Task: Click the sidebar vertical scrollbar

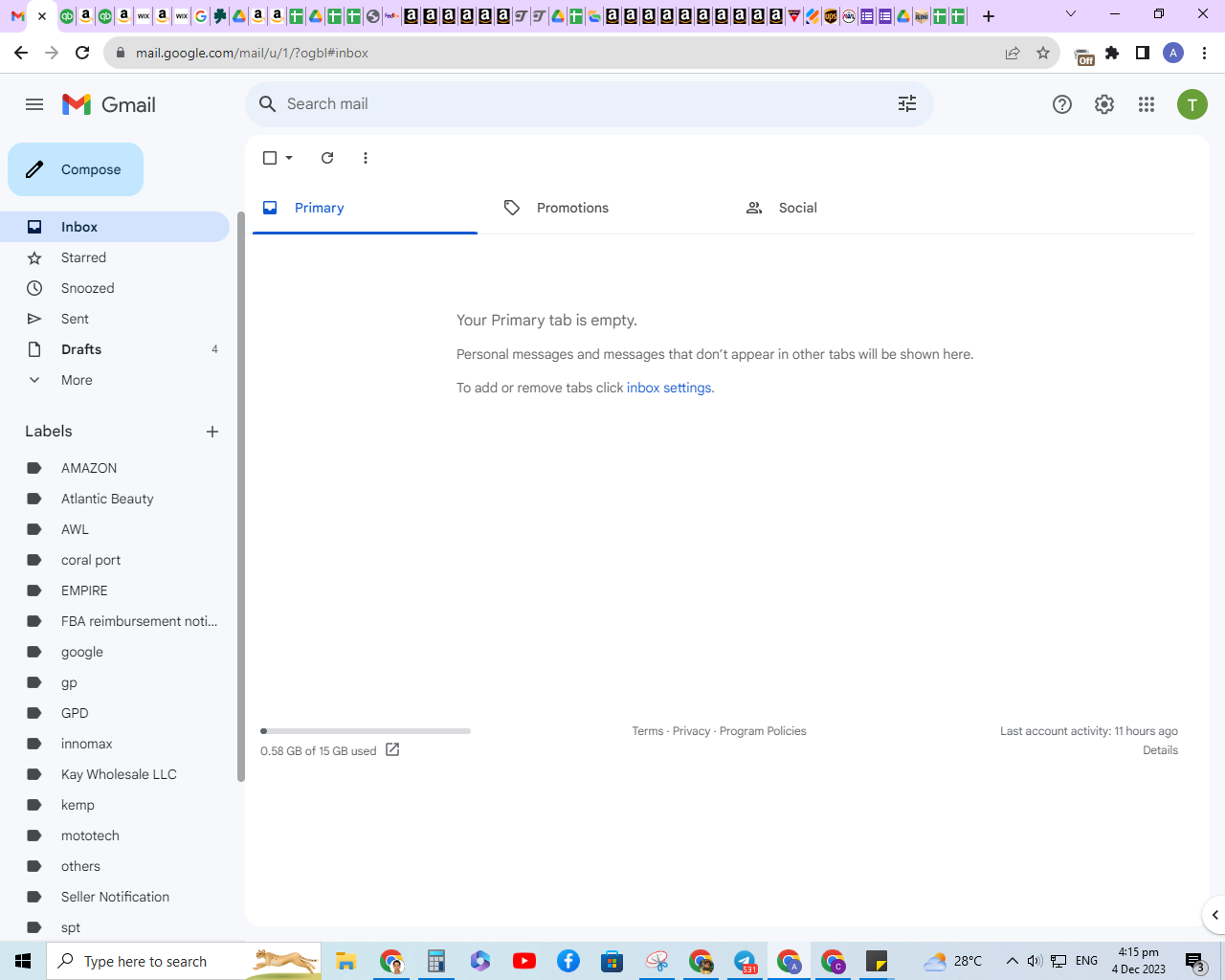Action: click(241, 497)
